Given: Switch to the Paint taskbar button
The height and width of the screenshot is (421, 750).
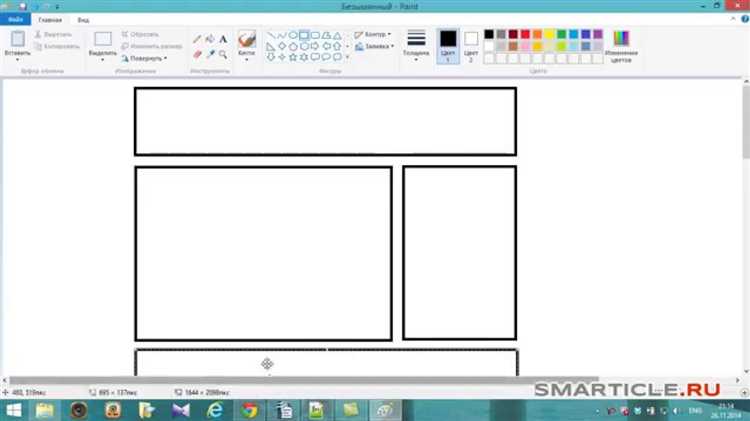Looking at the screenshot, I should [x=386, y=410].
